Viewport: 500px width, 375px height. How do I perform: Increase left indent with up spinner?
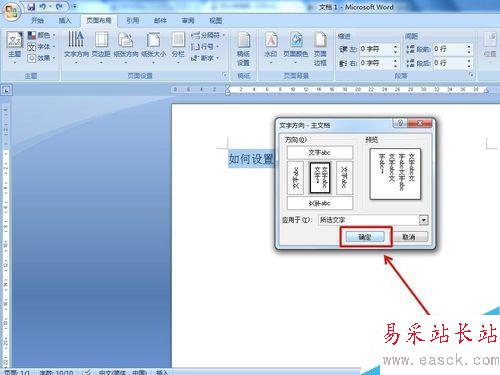(395, 47)
